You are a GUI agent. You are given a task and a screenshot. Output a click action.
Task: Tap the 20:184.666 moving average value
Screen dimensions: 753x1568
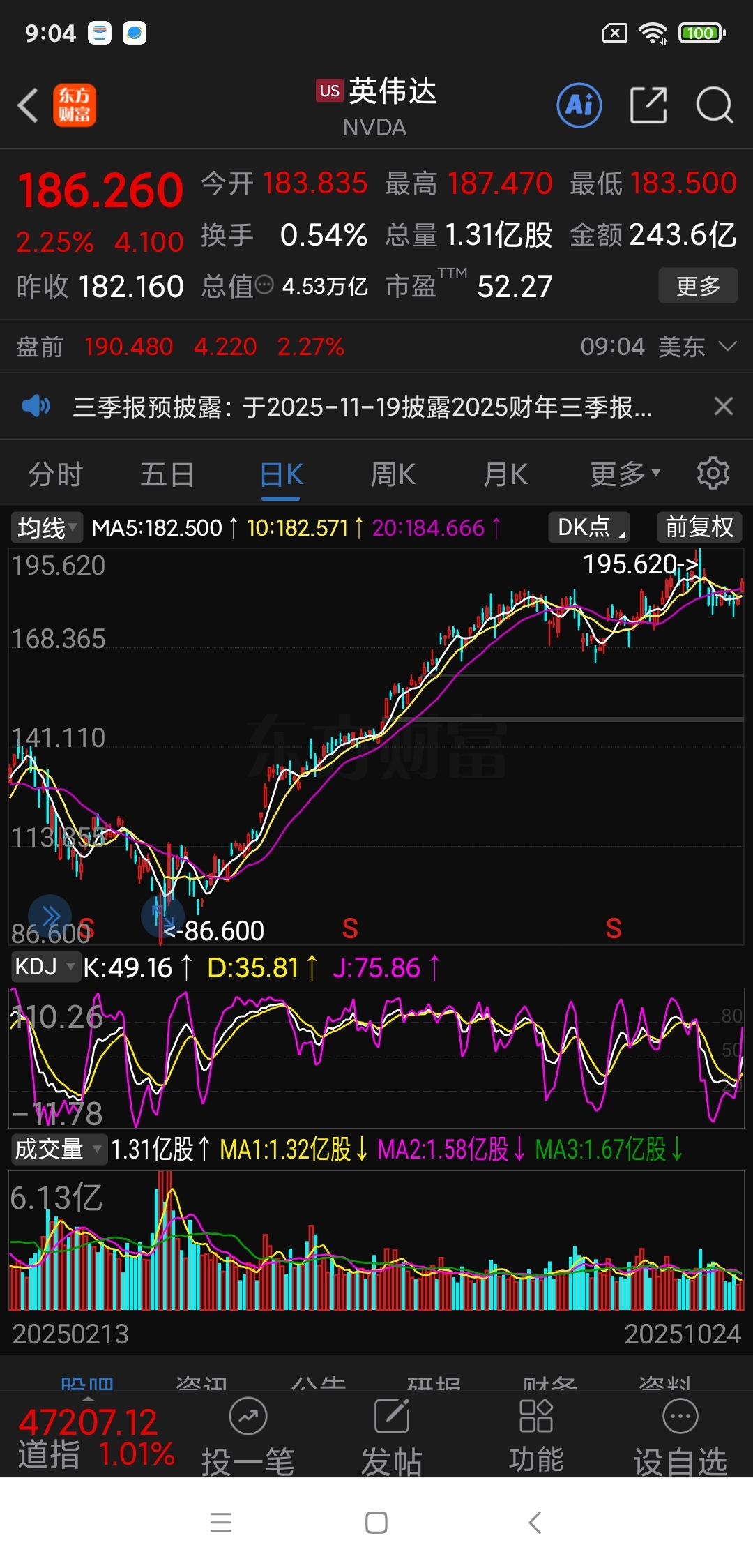436,528
